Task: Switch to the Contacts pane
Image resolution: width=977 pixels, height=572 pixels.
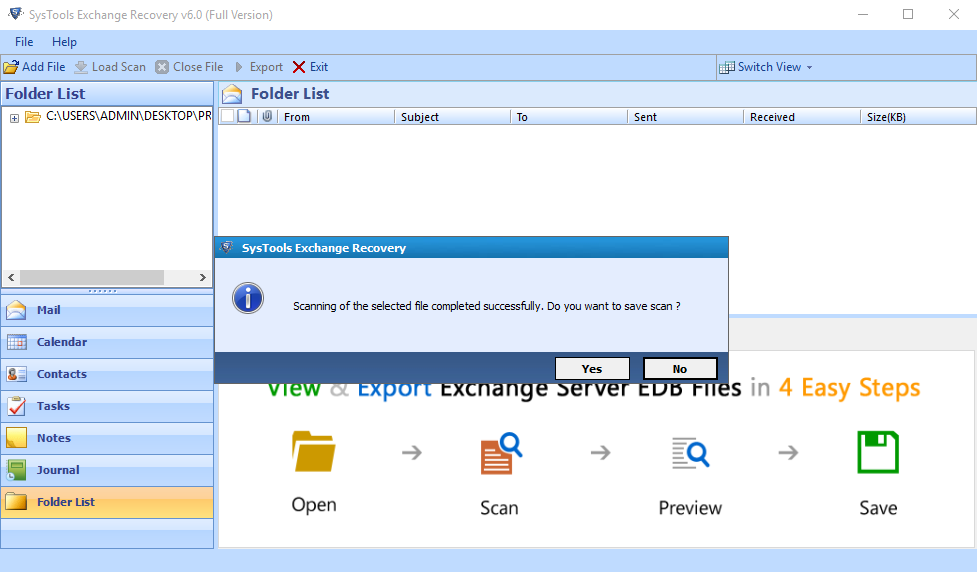Action: (107, 374)
